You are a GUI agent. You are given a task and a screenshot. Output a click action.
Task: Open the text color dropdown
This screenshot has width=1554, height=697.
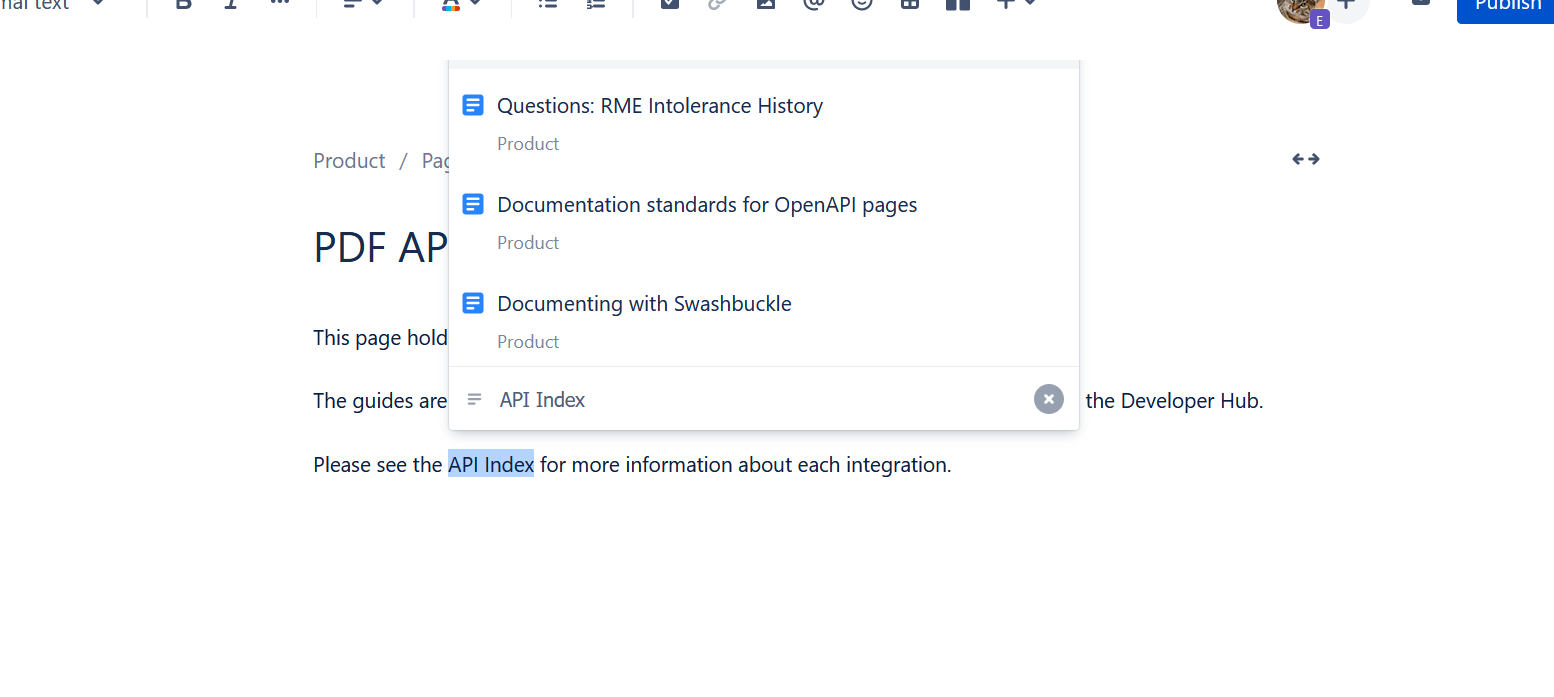461,4
